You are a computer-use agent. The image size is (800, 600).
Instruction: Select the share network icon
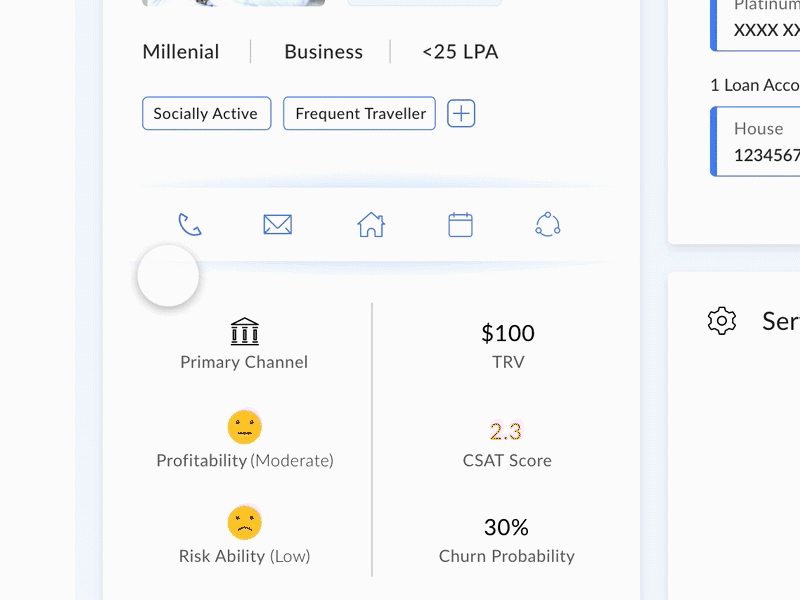(x=549, y=224)
